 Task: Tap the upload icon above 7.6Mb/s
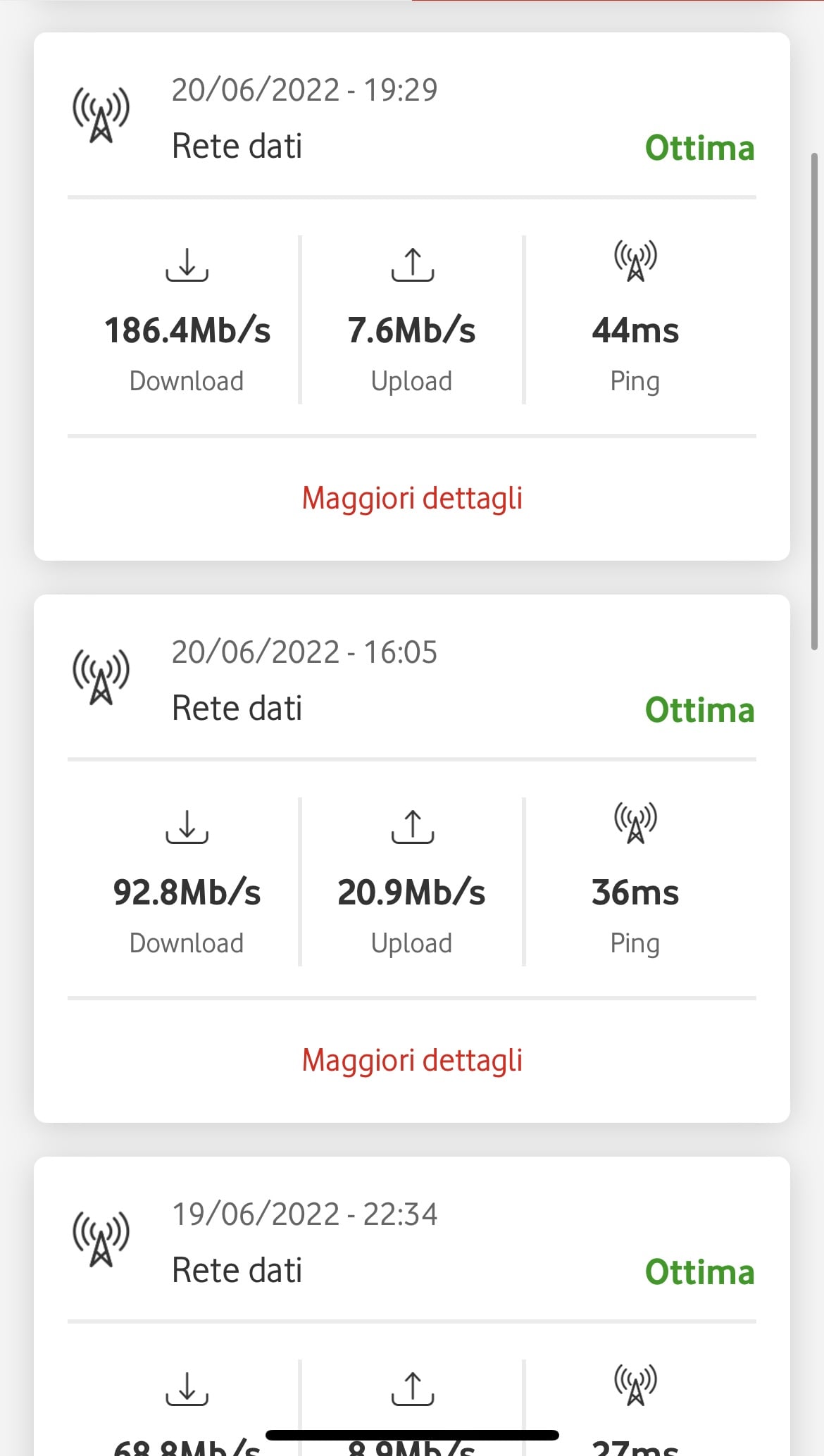(x=412, y=265)
